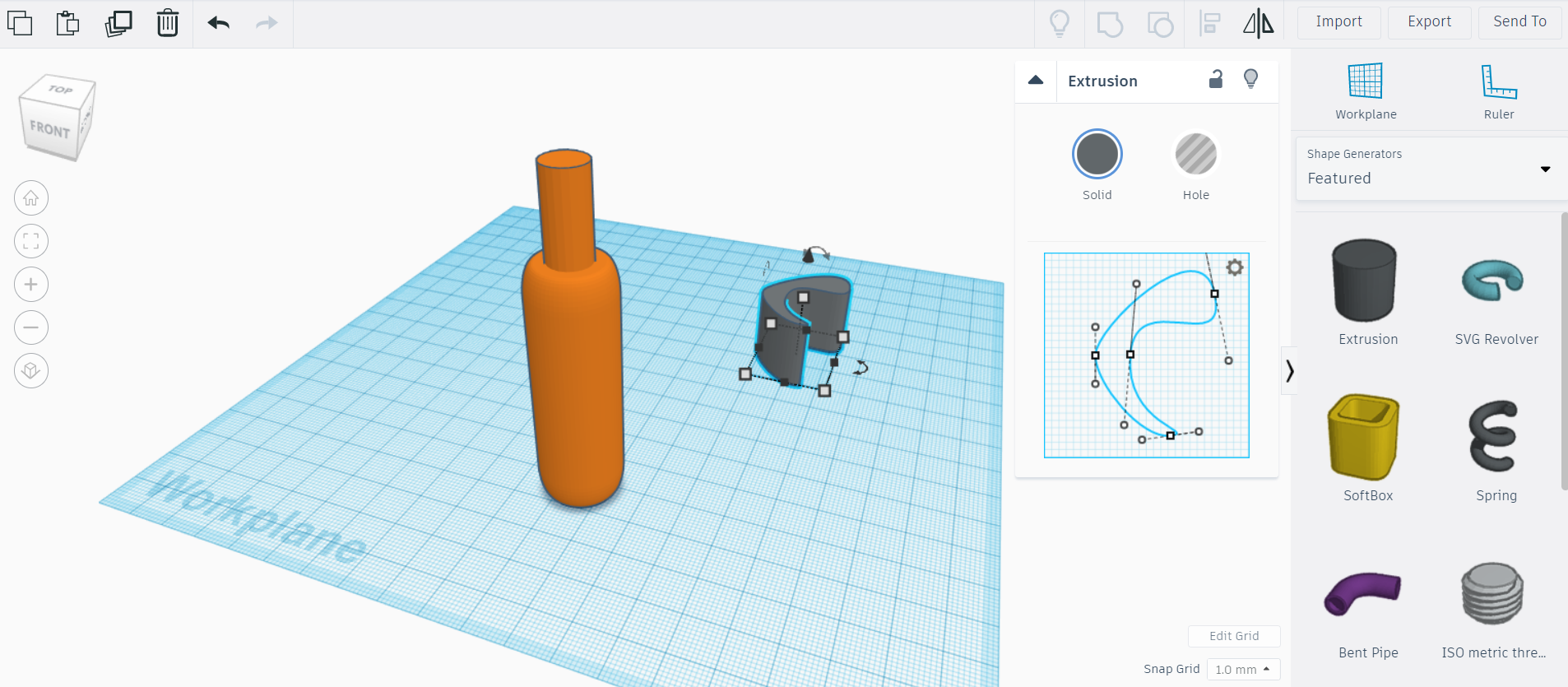Open the Send To menu

(x=1519, y=22)
